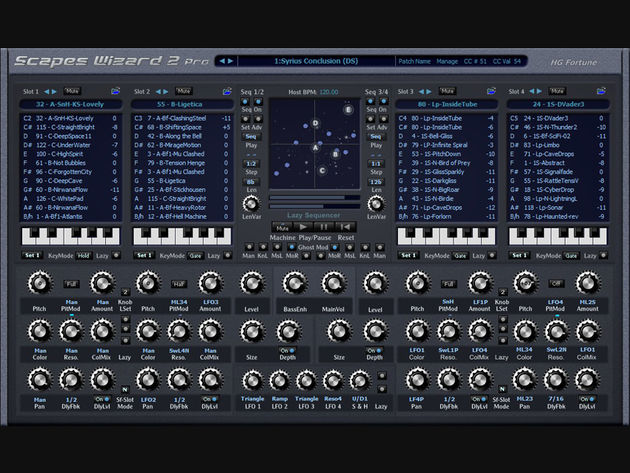
Task: Select node A in the XY pad
Action: (315, 148)
